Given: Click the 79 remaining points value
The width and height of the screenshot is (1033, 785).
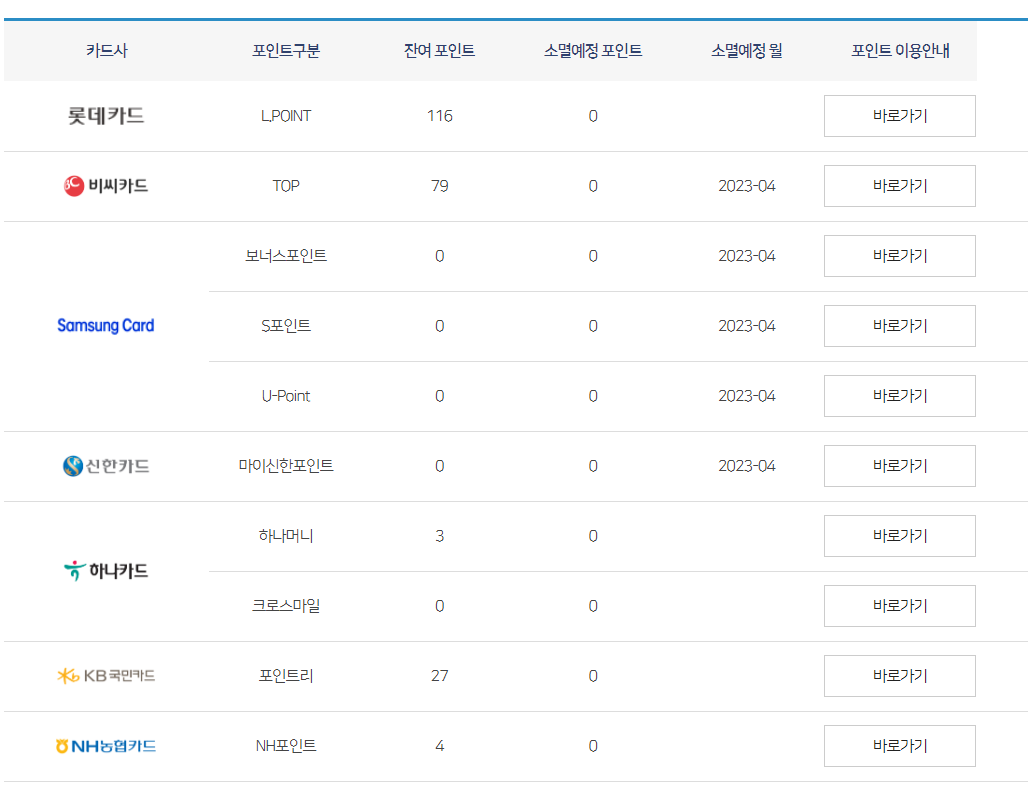Looking at the screenshot, I should pos(439,186).
